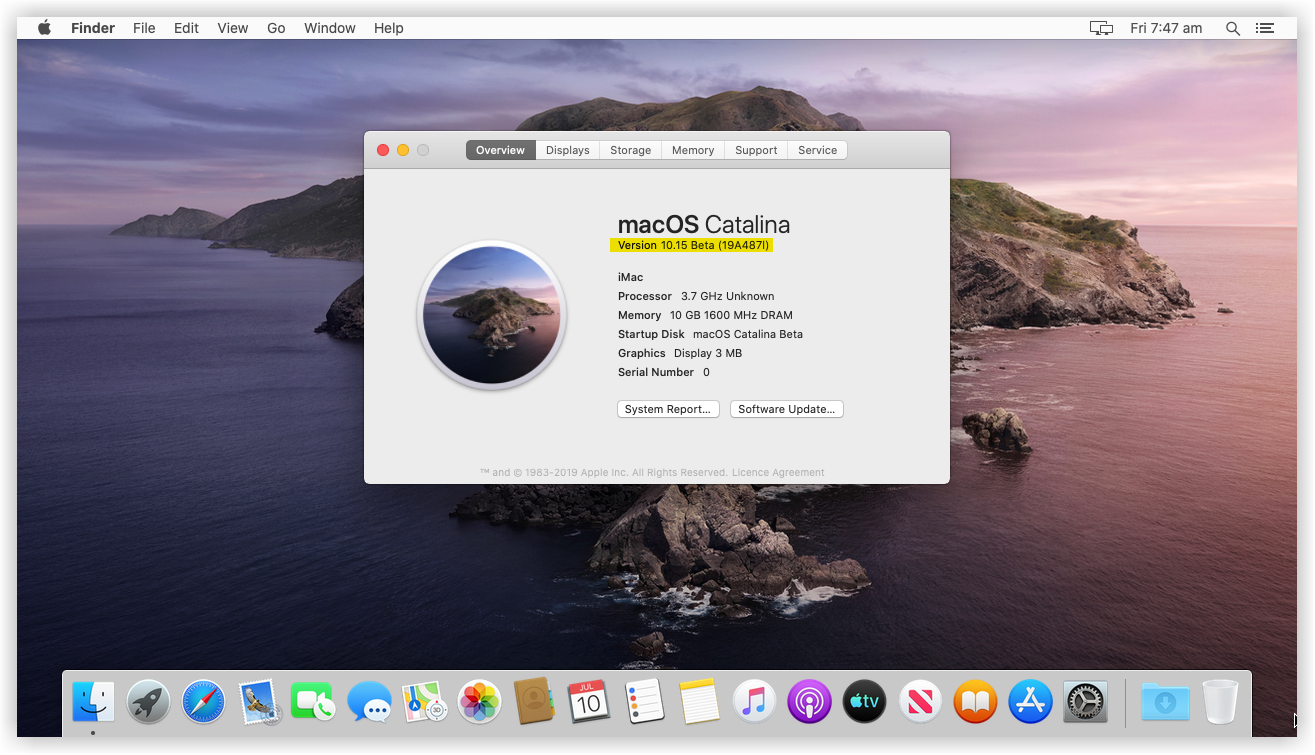The width and height of the screenshot is (1315, 755).
Task: Click the Serial Number line
Action: pos(664,372)
